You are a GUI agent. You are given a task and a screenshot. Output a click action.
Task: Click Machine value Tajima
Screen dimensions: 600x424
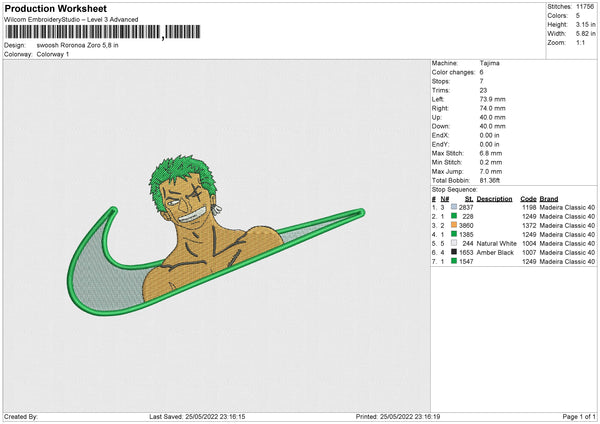click(489, 63)
